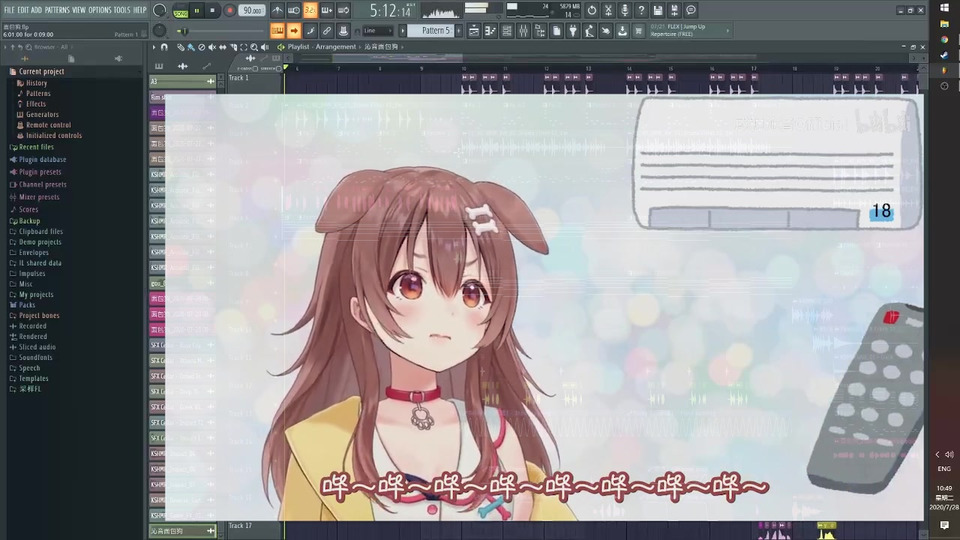This screenshot has height=540, width=960.
Task: Select the playlist draw pencil tool
Action: [x=181, y=47]
